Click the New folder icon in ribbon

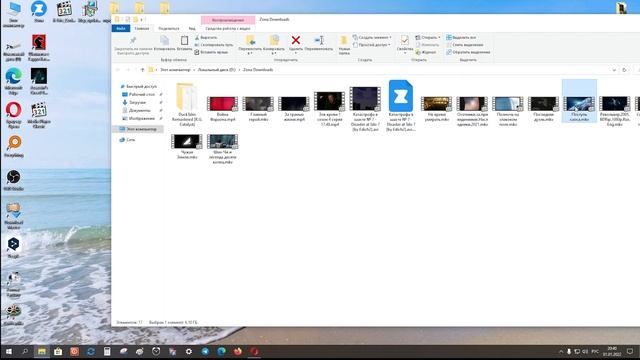[344, 40]
